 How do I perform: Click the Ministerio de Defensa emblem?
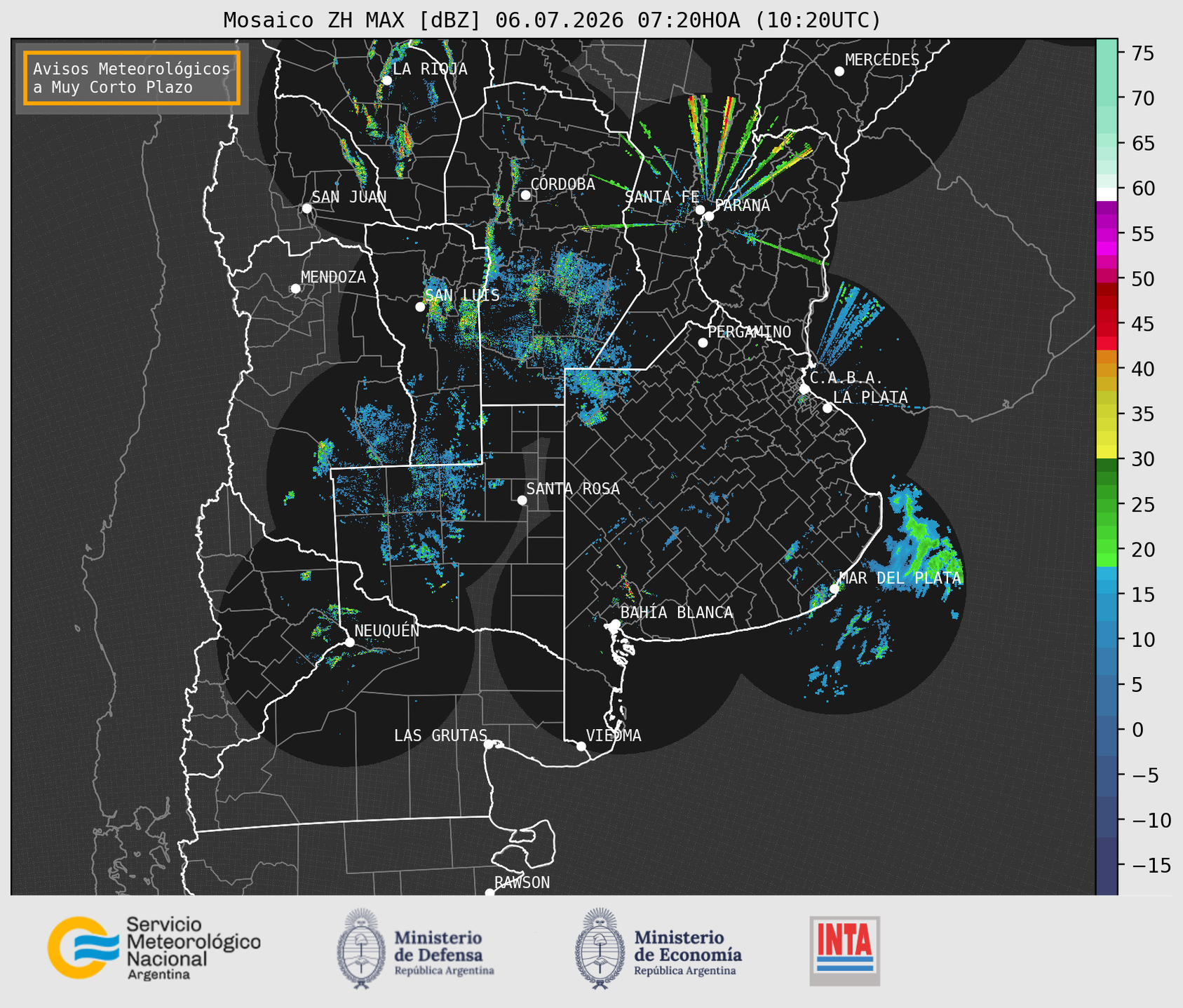pyautogui.click(x=360, y=948)
